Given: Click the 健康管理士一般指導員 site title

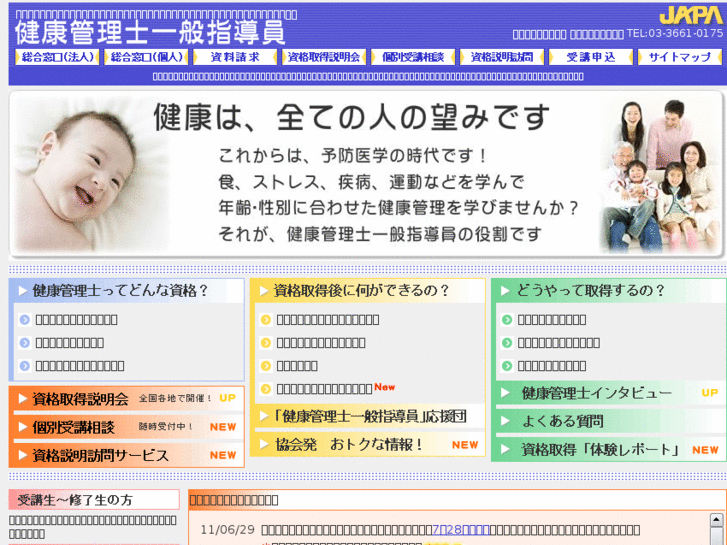Looking at the screenshot, I should (x=150, y=32).
